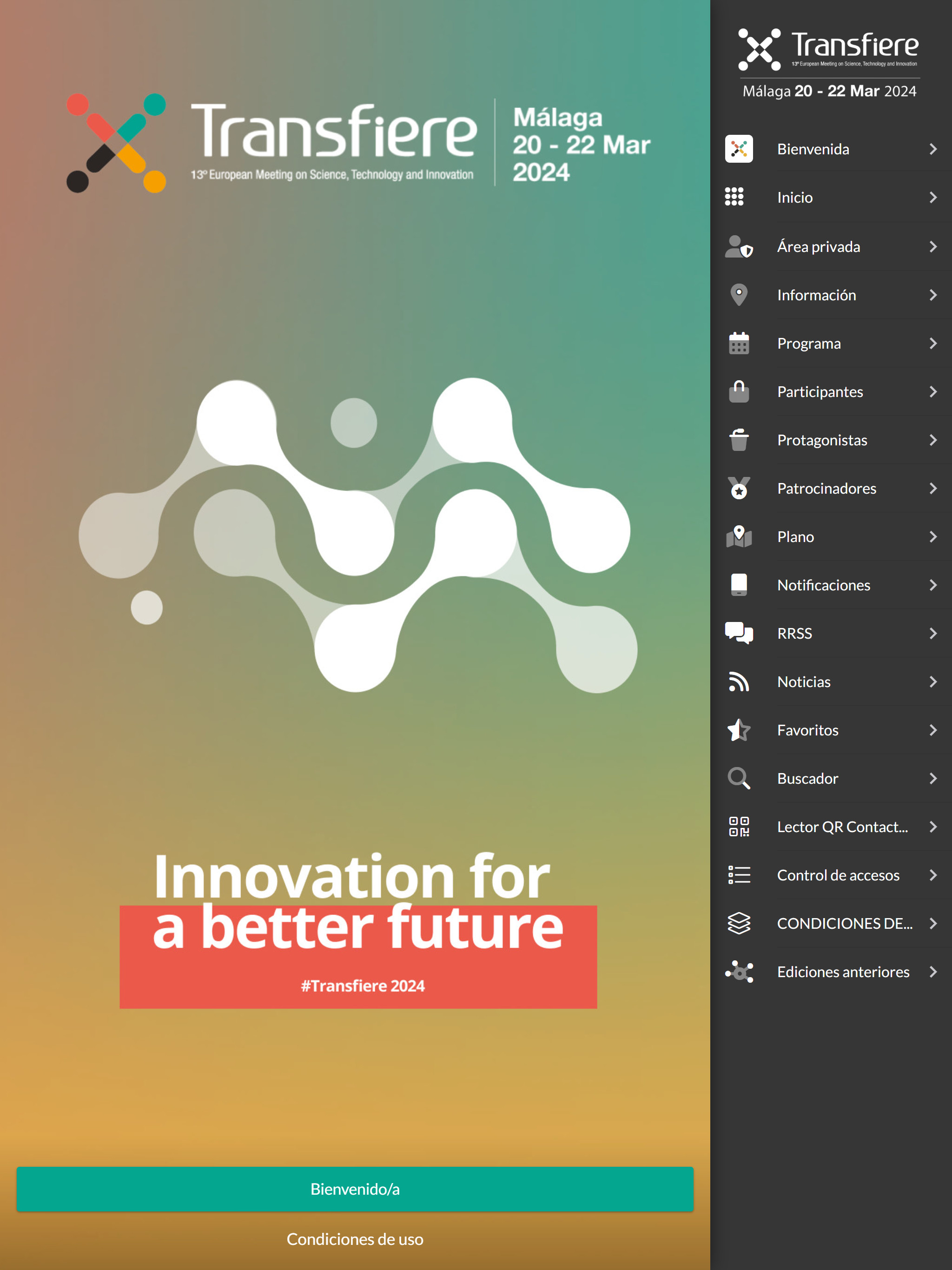Open Lector QR Contact... entry
This screenshot has width=952, height=1270.
point(831,826)
